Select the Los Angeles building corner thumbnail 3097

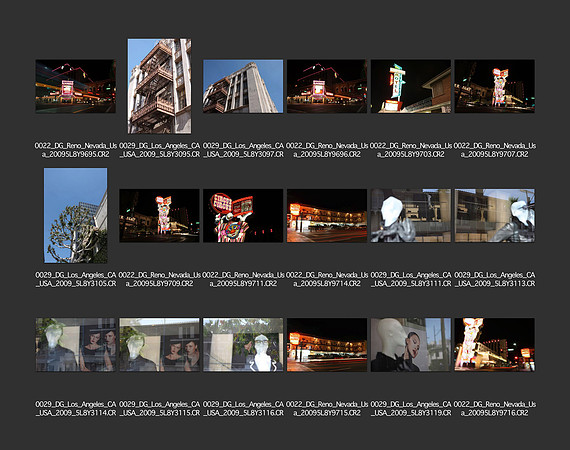point(243,86)
